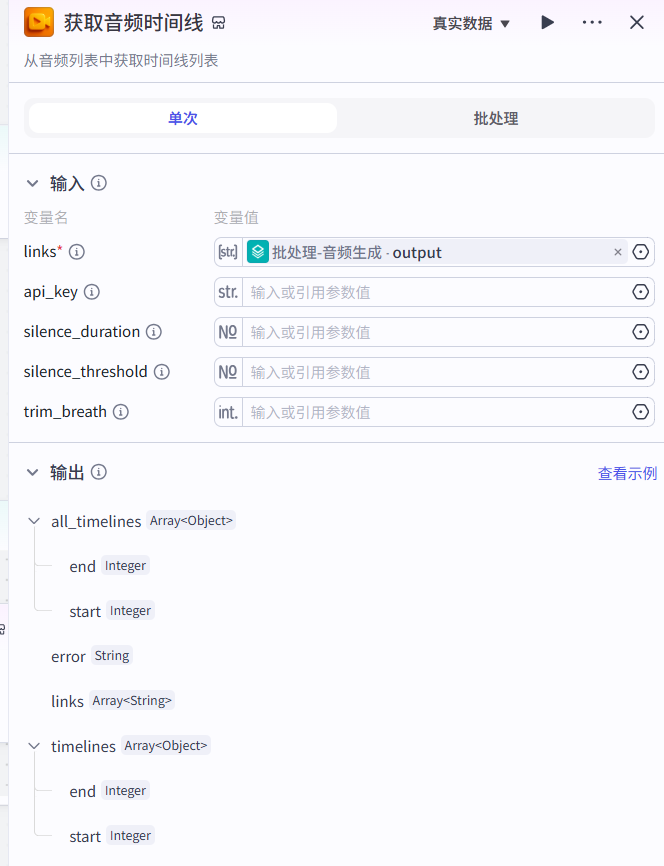This screenshot has width=664, height=866.
Task: Click the info icon next to links variable
Action: (76, 252)
